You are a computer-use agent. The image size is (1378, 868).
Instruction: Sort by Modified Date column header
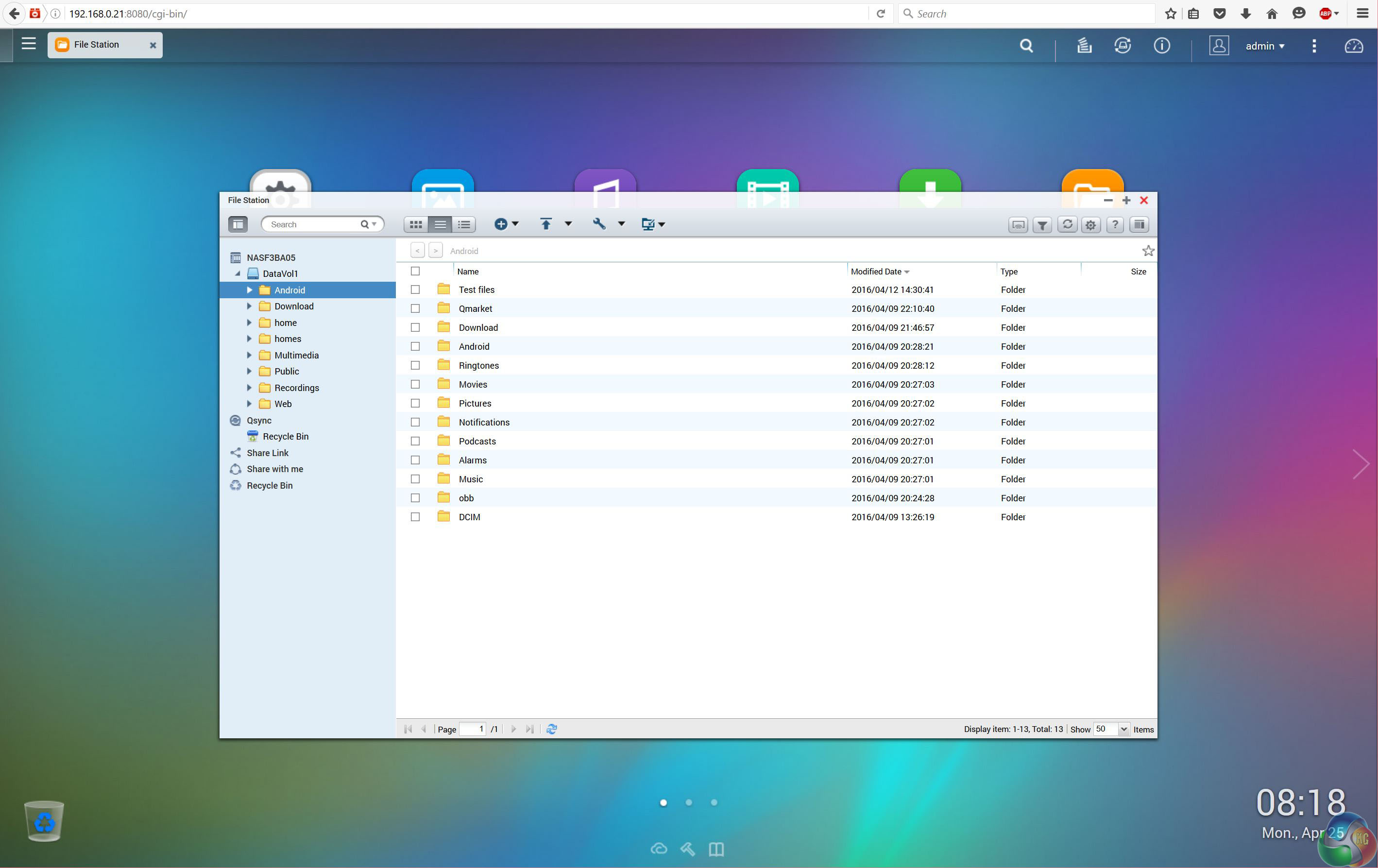[x=876, y=271]
